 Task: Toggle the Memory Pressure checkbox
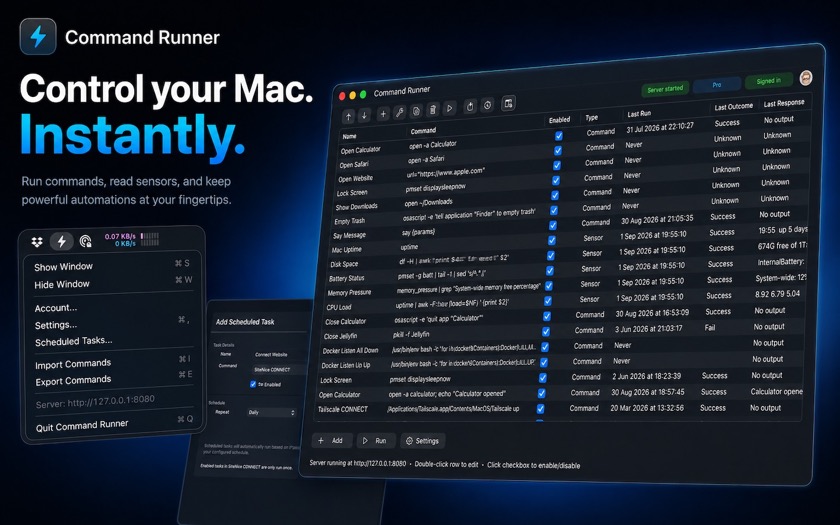pos(549,286)
